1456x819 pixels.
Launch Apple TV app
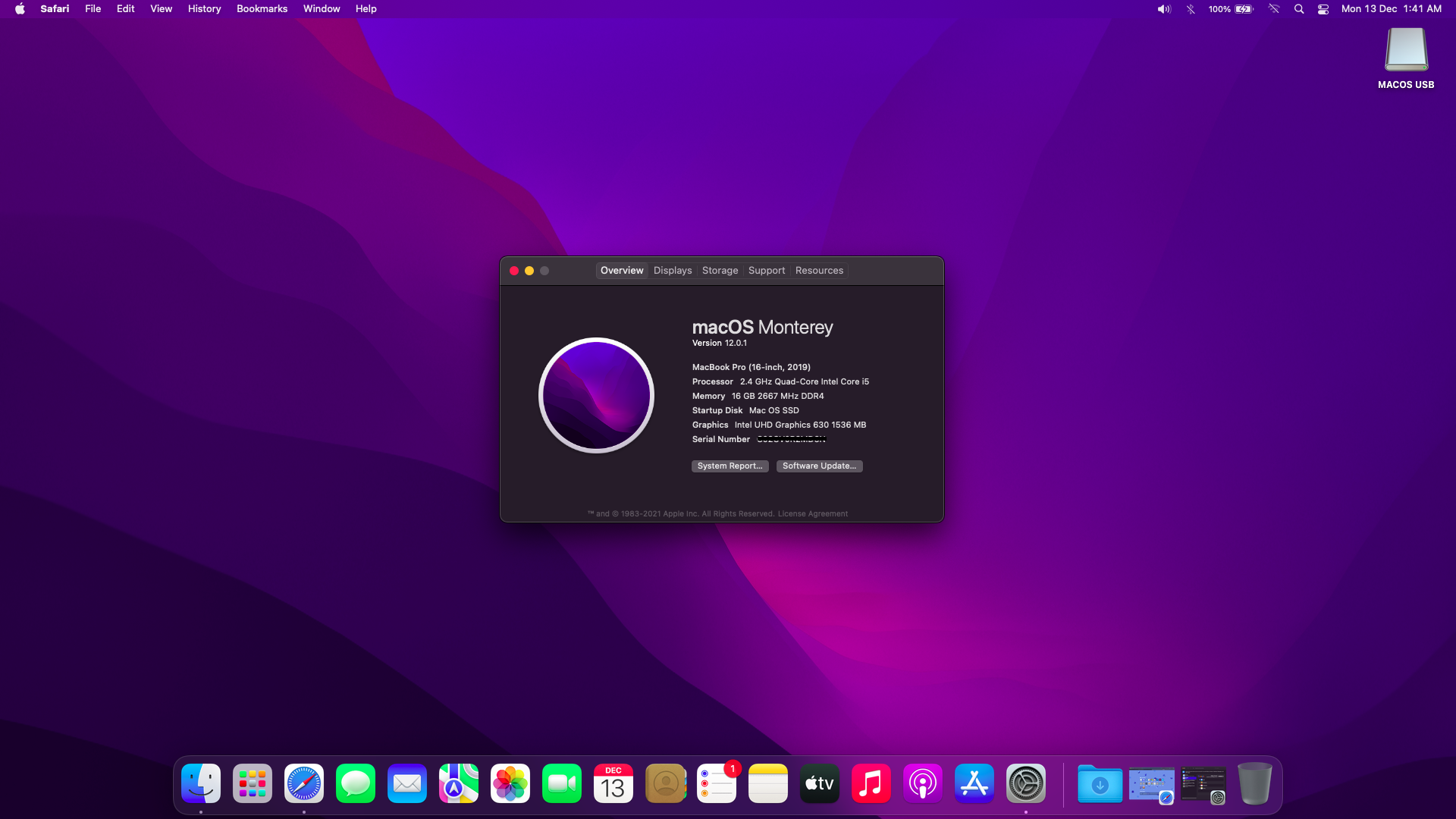click(820, 783)
